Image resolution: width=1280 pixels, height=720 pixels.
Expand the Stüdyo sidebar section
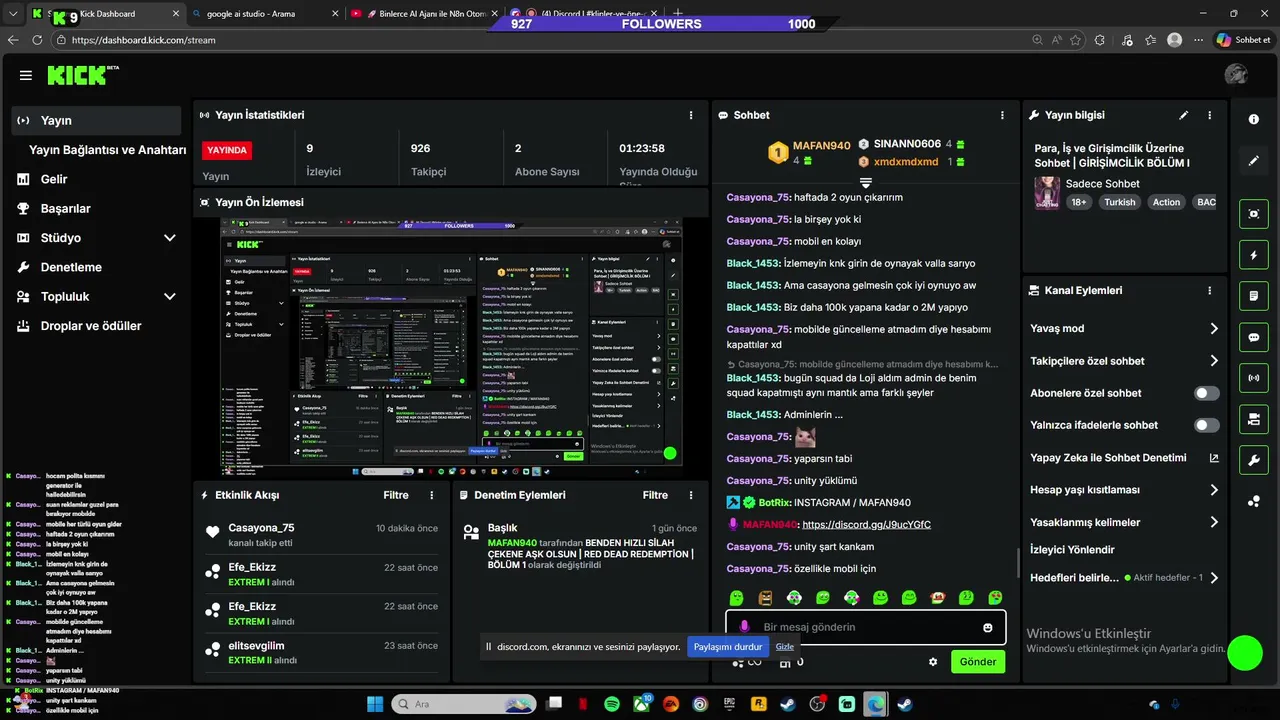[170, 238]
